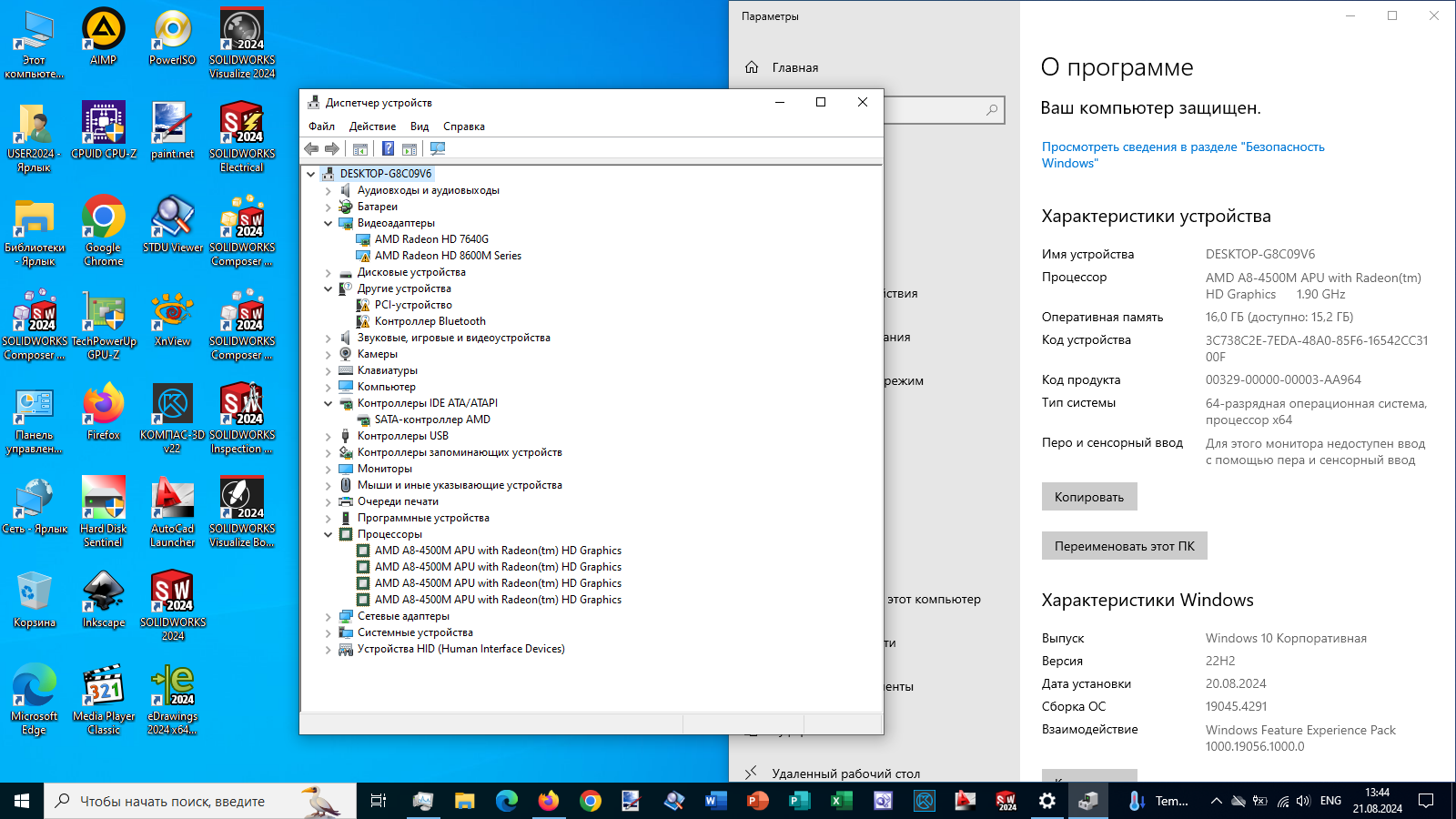Open SOLIDWORKS Electrical desktop shortcut
The width and height of the screenshot is (1456, 819).
[241, 136]
